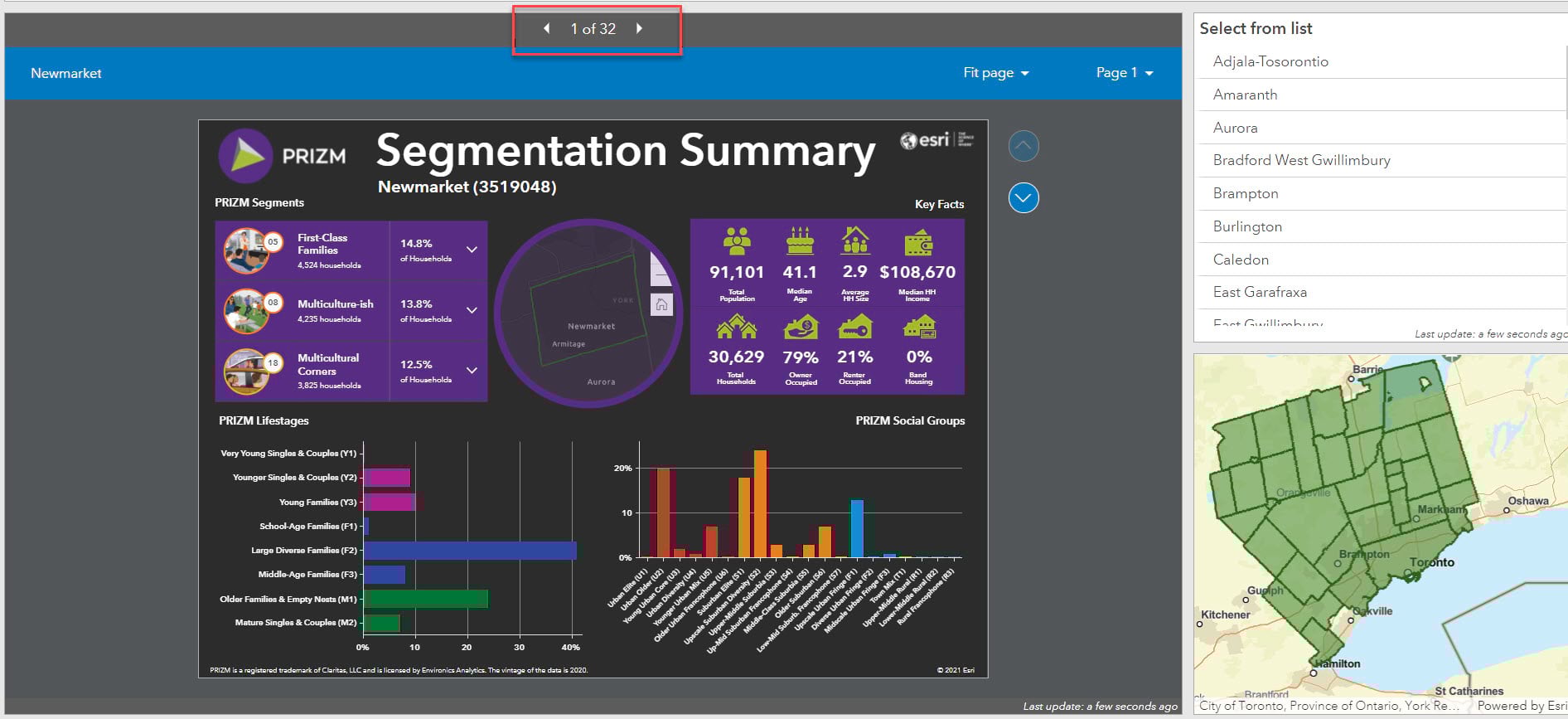
Task: Click the Owner Occupied icon
Action: click(801, 328)
